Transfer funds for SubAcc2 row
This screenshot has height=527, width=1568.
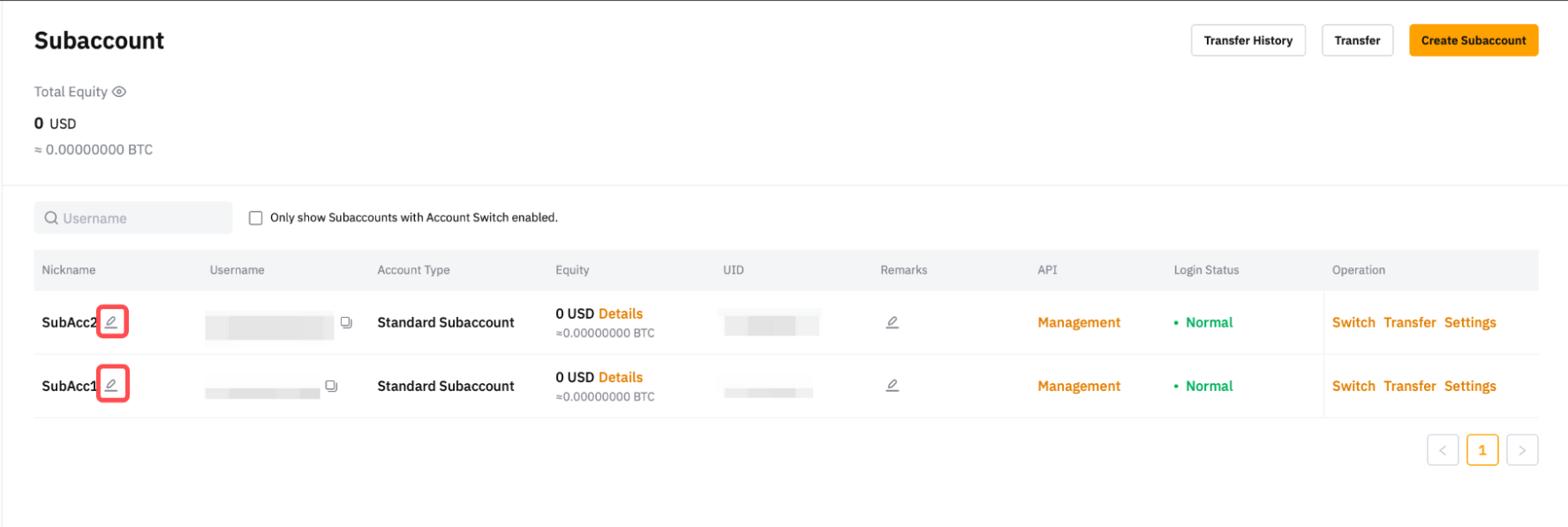pyautogui.click(x=1409, y=322)
